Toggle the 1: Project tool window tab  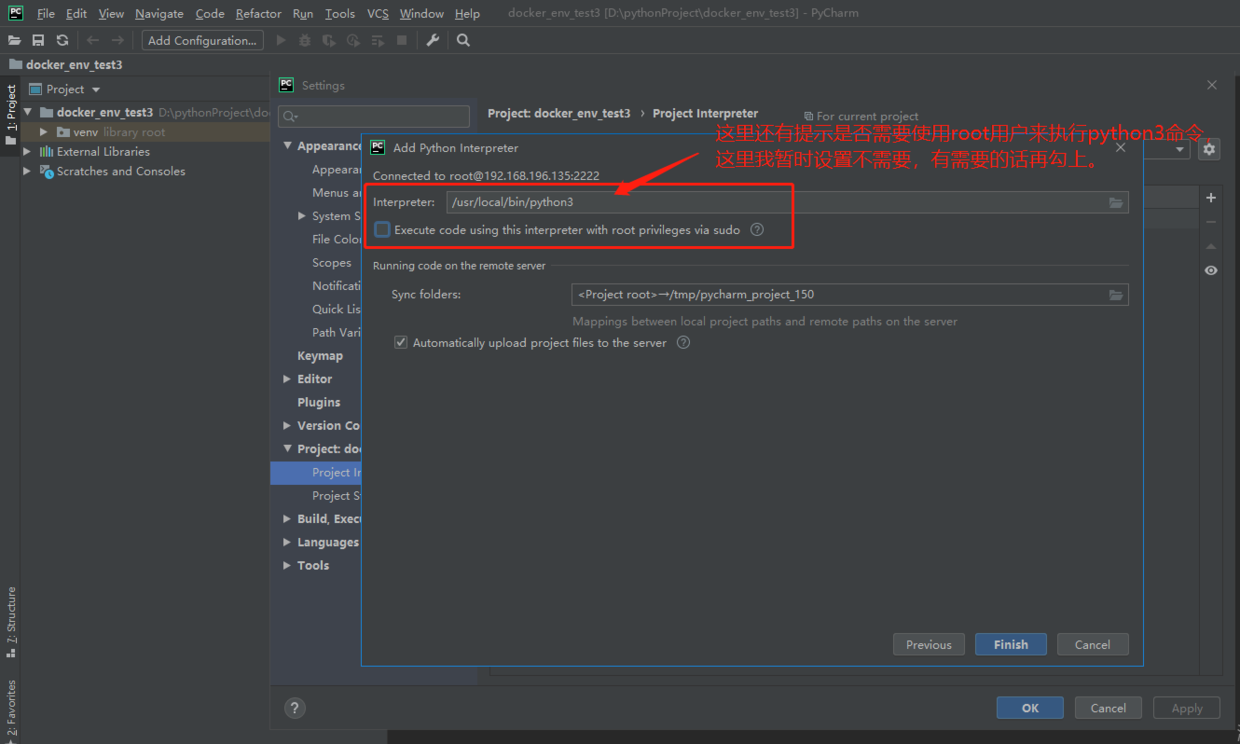coord(11,114)
